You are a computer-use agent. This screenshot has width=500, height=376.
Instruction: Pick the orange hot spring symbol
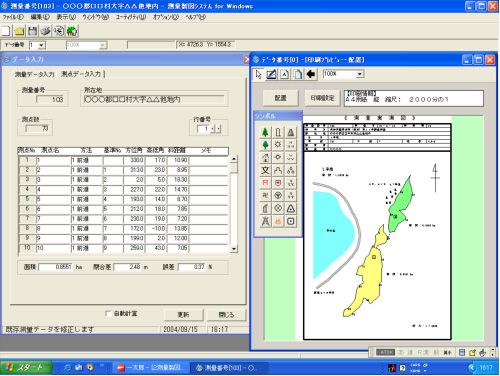278,221
